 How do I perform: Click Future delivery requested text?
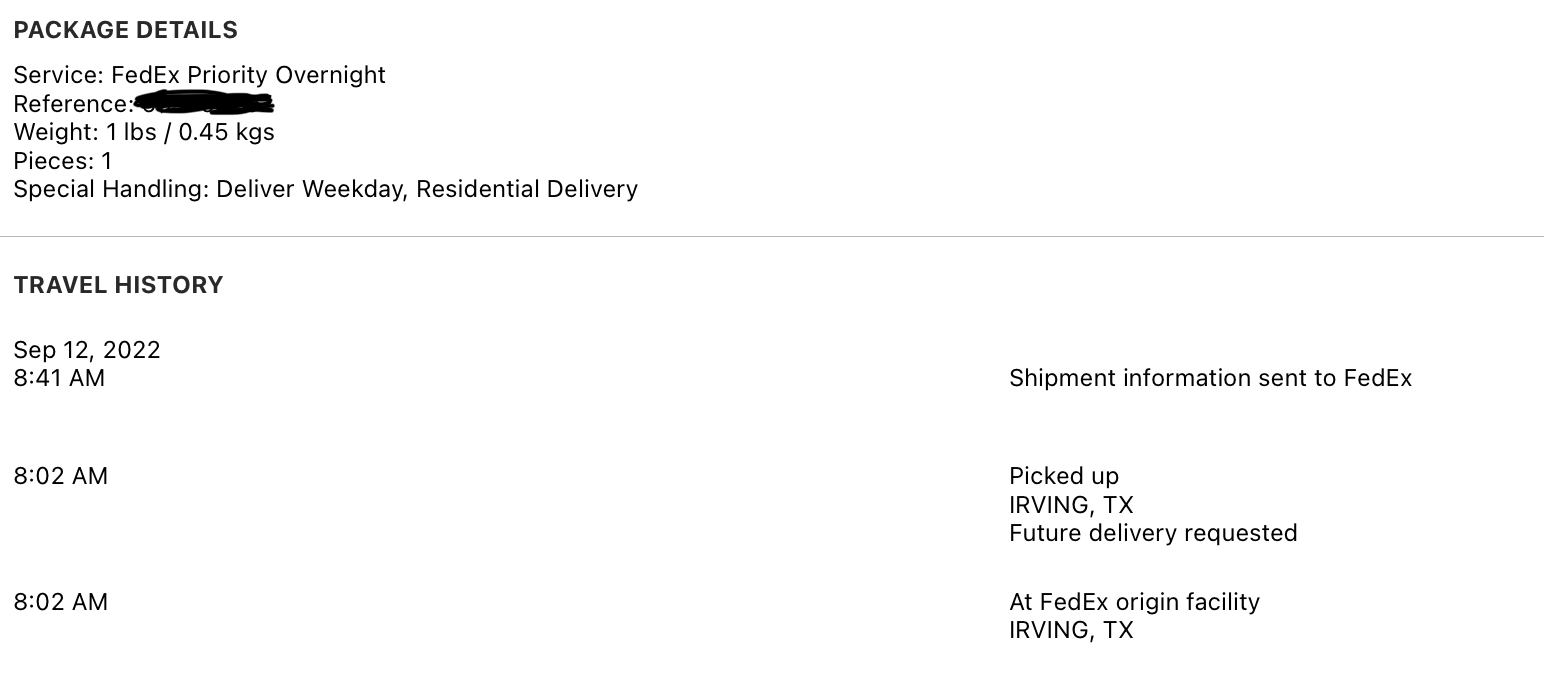1153,533
